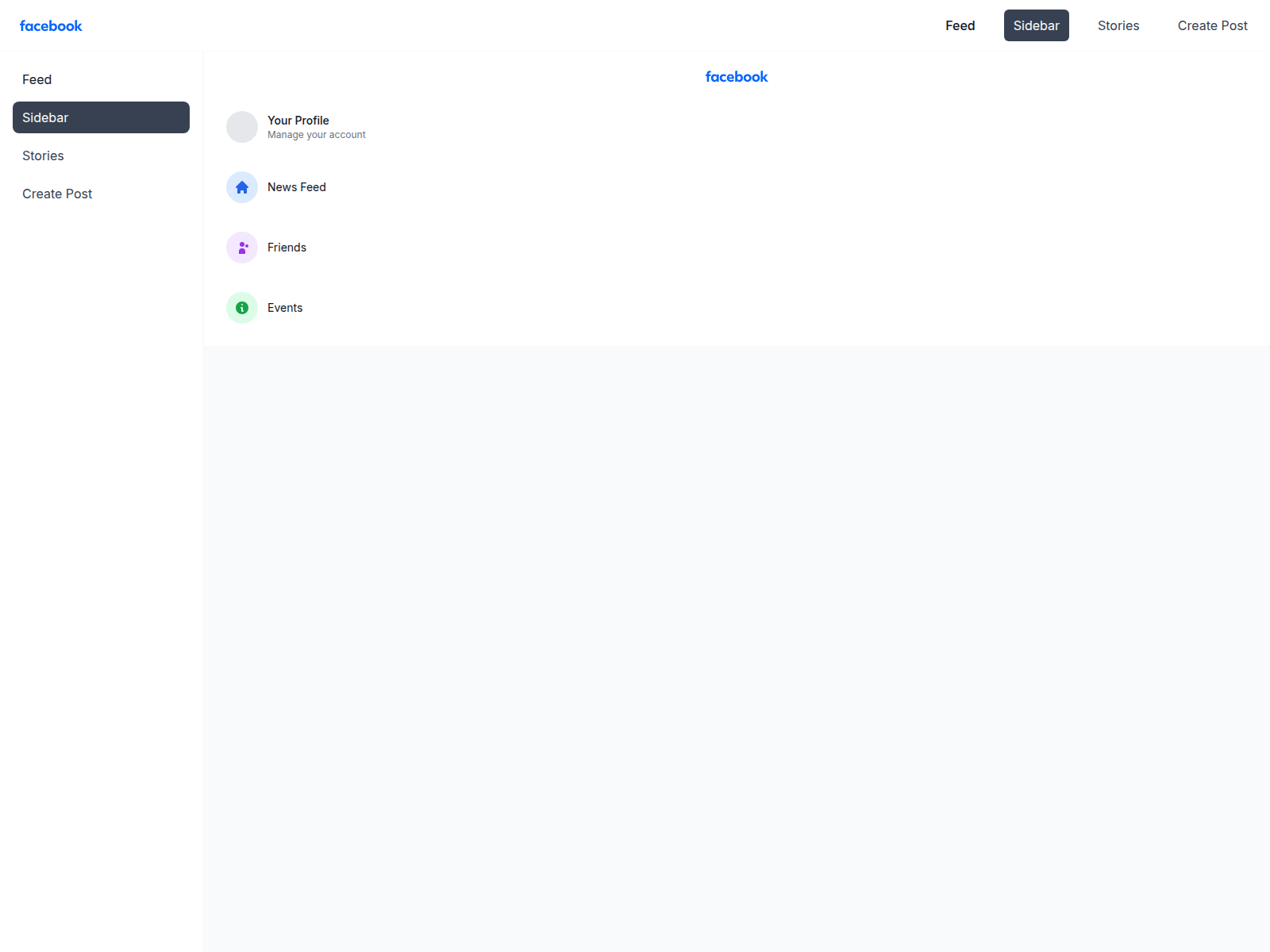The height and width of the screenshot is (952, 1270).
Task: Click the centered facebook logo above Your Profile
Action: [736, 77]
